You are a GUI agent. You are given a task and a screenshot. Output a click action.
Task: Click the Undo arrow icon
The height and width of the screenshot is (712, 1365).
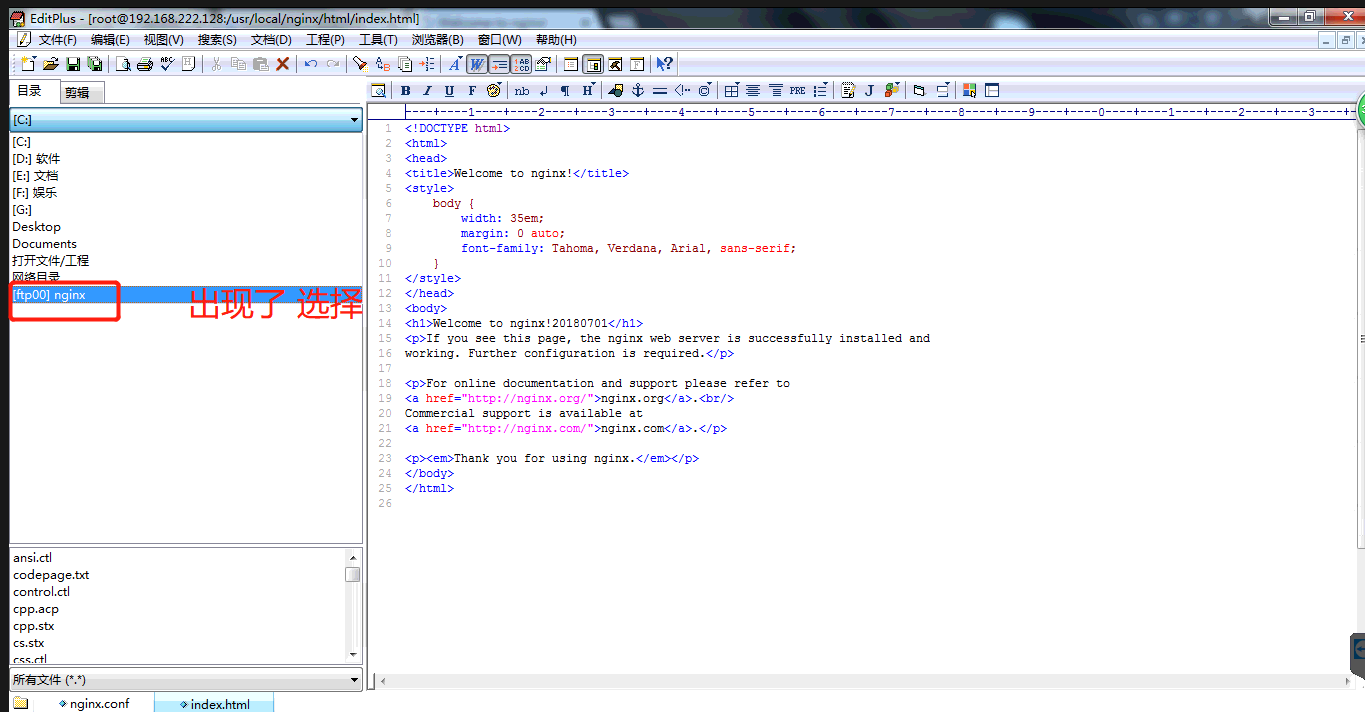311,64
